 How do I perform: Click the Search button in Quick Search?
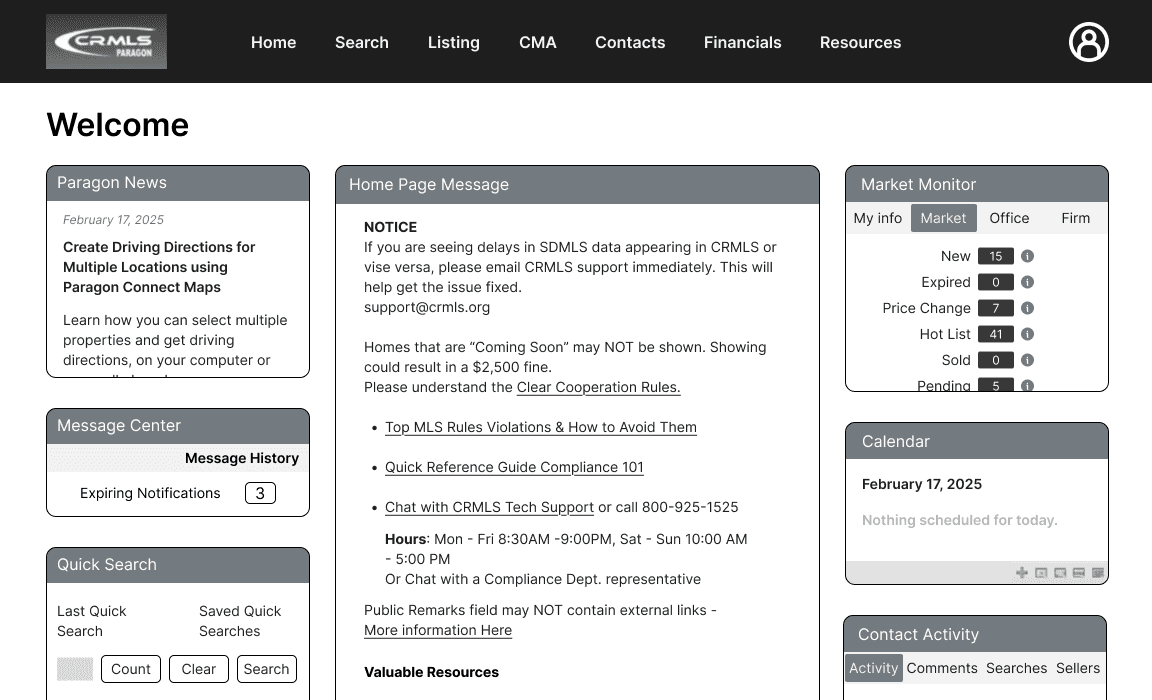(267, 669)
